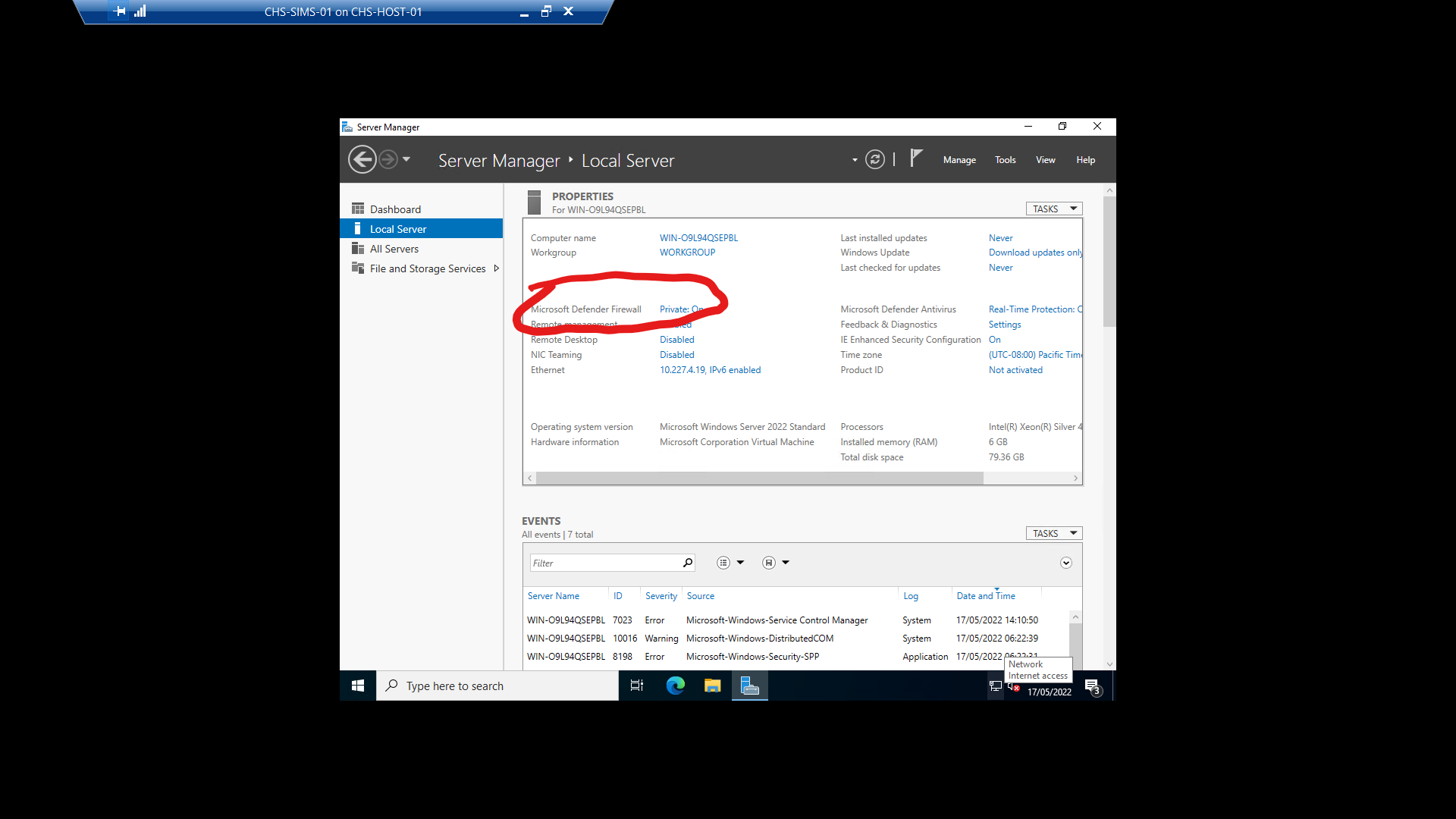Click the refresh icon in the header

pyautogui.click(x=875, y=160)
